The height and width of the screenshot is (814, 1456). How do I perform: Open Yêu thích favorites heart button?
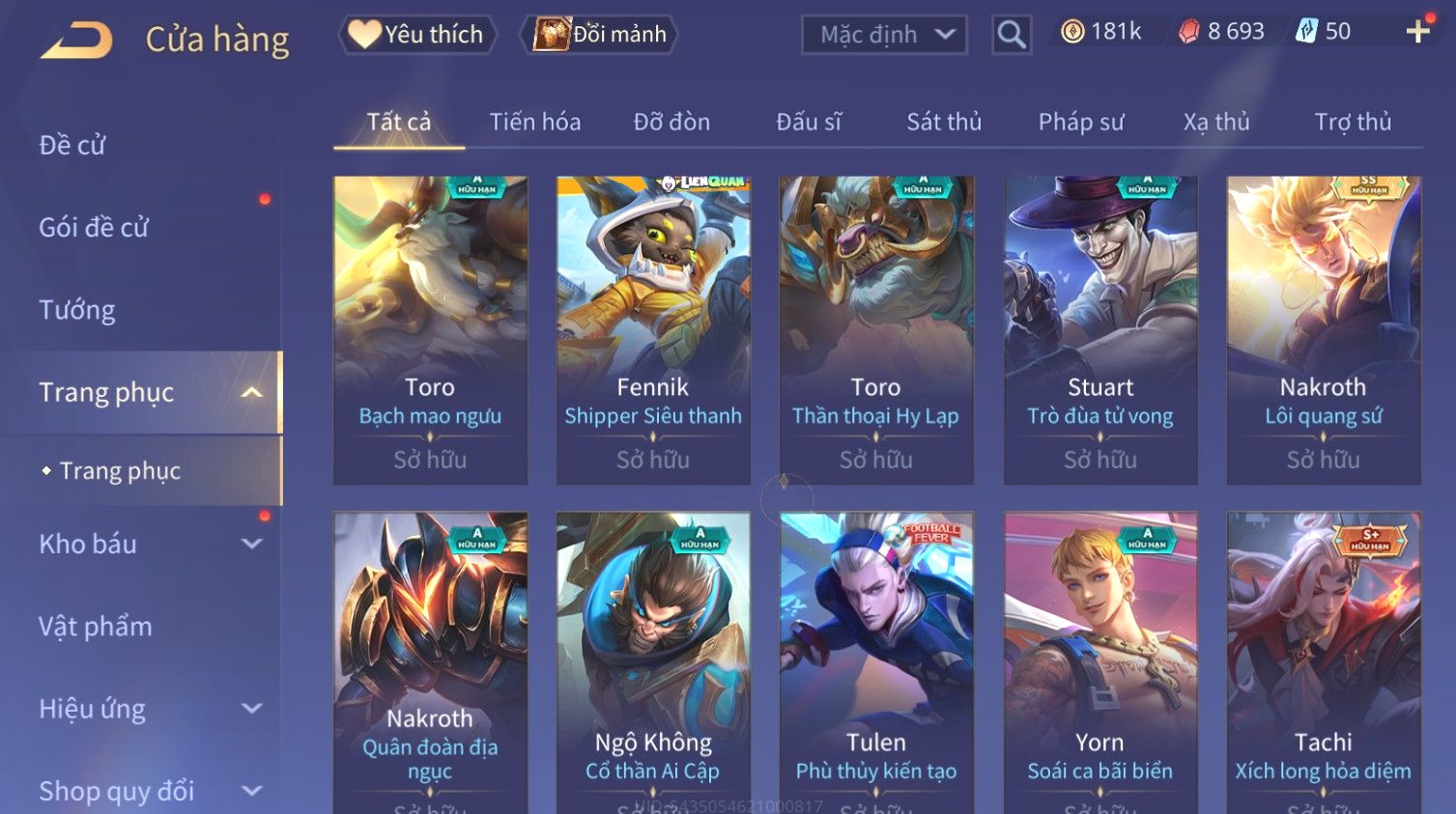(417, 35)
